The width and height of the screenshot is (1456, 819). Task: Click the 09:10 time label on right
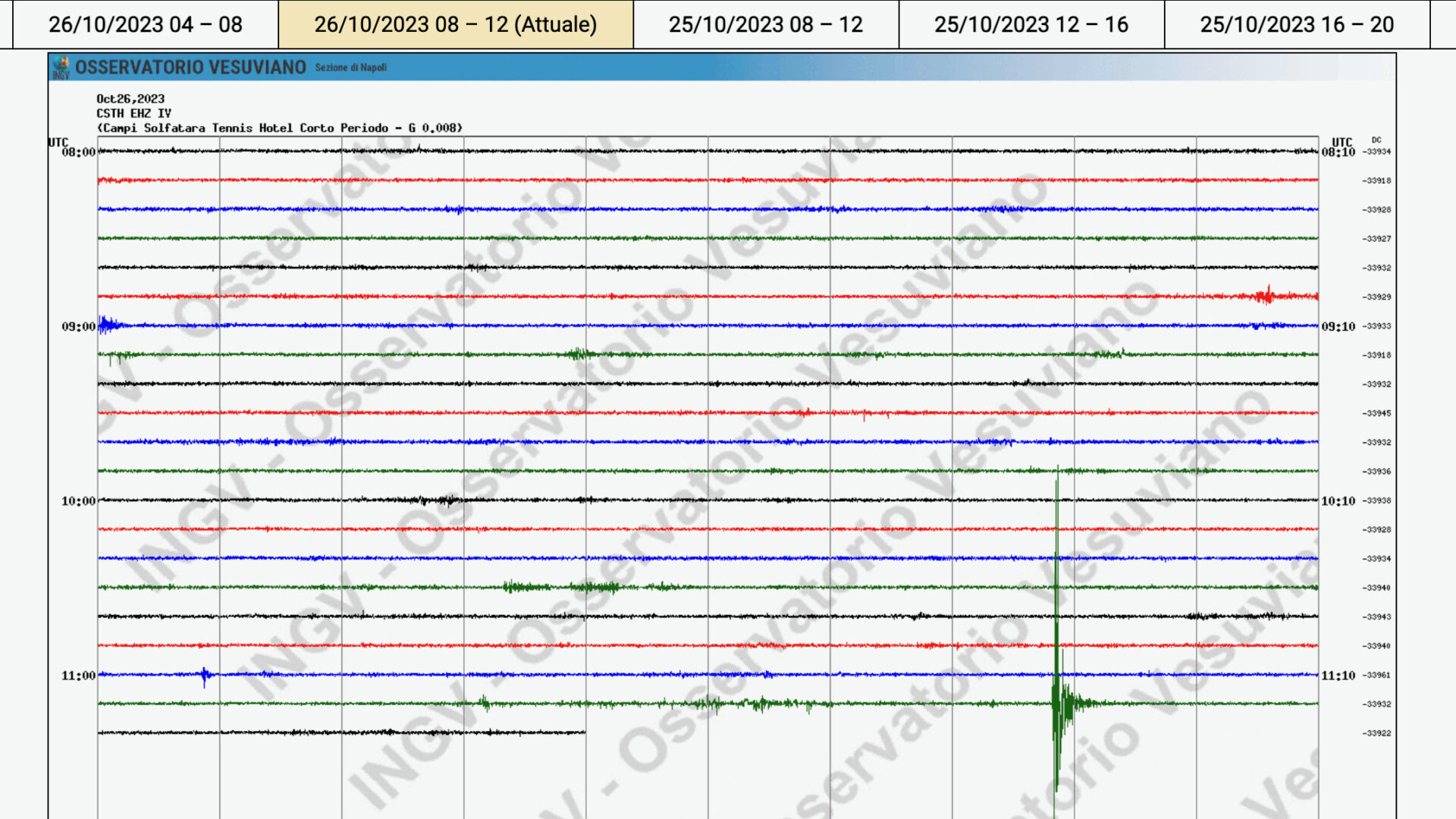(1338, 327)
